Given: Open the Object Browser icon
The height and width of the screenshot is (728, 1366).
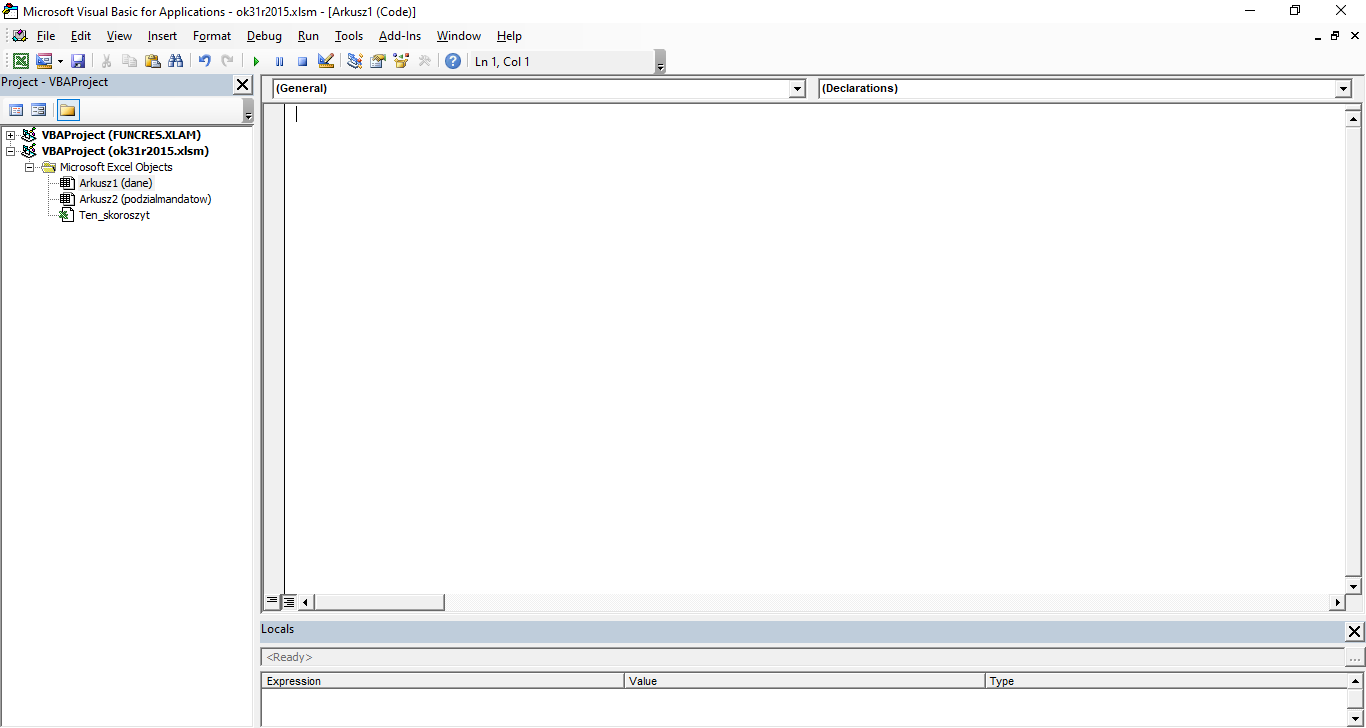Looking at the screenshot, I should coord(401,61).
